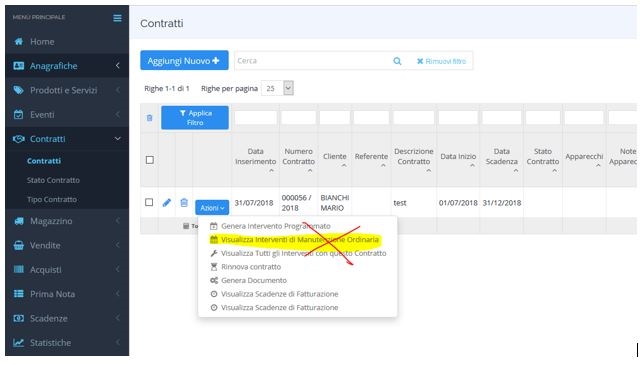The width and height of the screenshot is (640, 365).
Task: Toggle the hamburger menu icon
Action: pos(117,18)
